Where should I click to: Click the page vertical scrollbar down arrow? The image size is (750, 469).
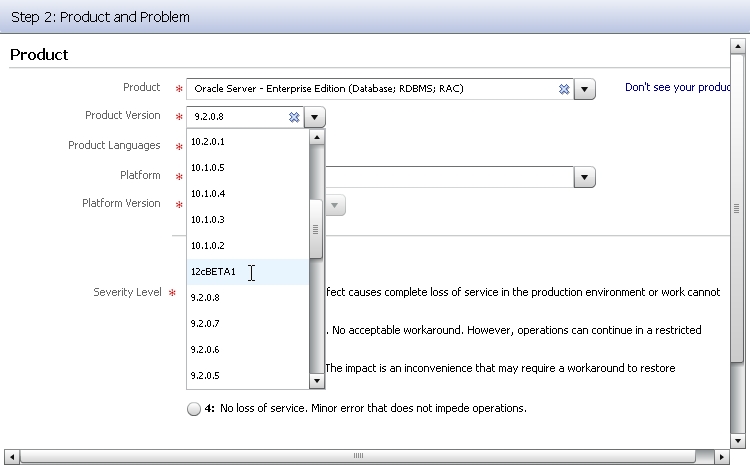point(738,441)
